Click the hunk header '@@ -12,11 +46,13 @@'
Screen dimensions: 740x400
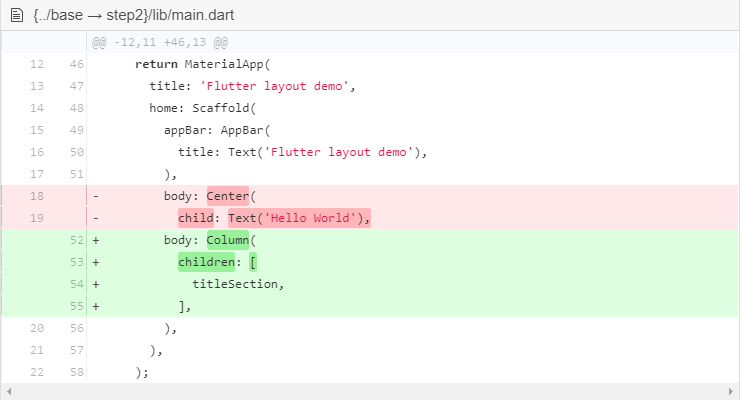tap(160, 42)
